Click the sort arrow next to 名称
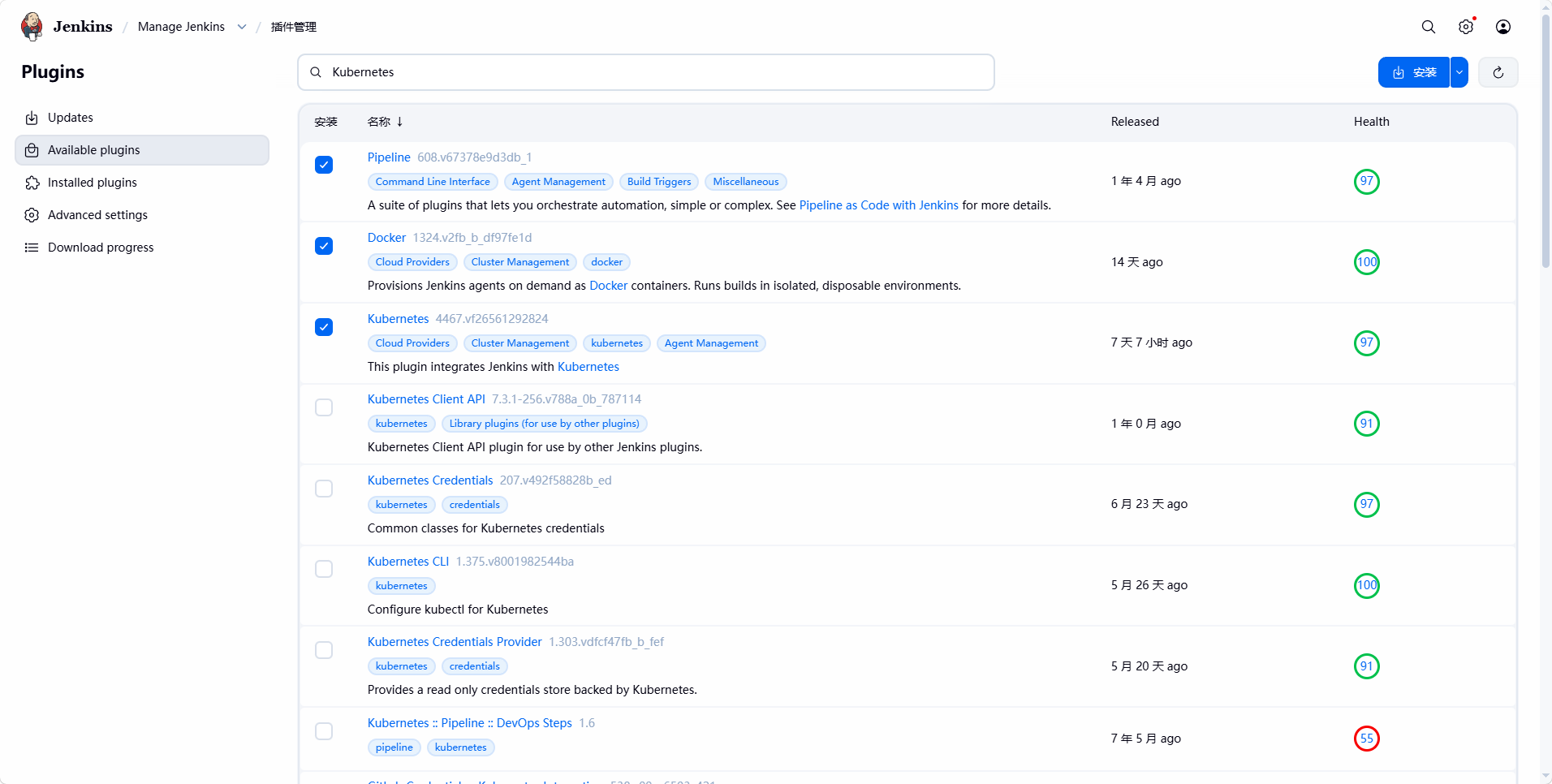The height and width of the screenshot is (784, 1552). coord(400,122)
